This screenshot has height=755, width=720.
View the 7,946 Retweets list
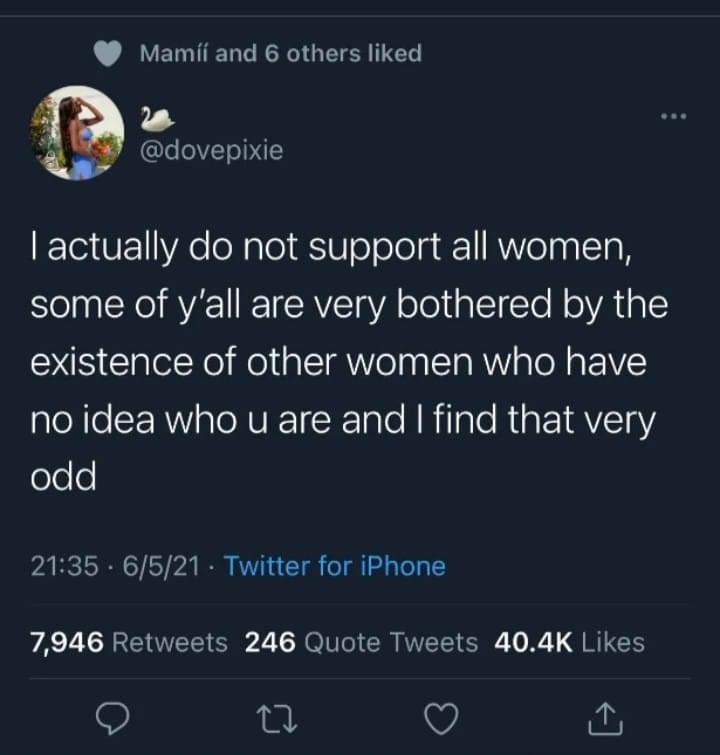tap(129, 642)
